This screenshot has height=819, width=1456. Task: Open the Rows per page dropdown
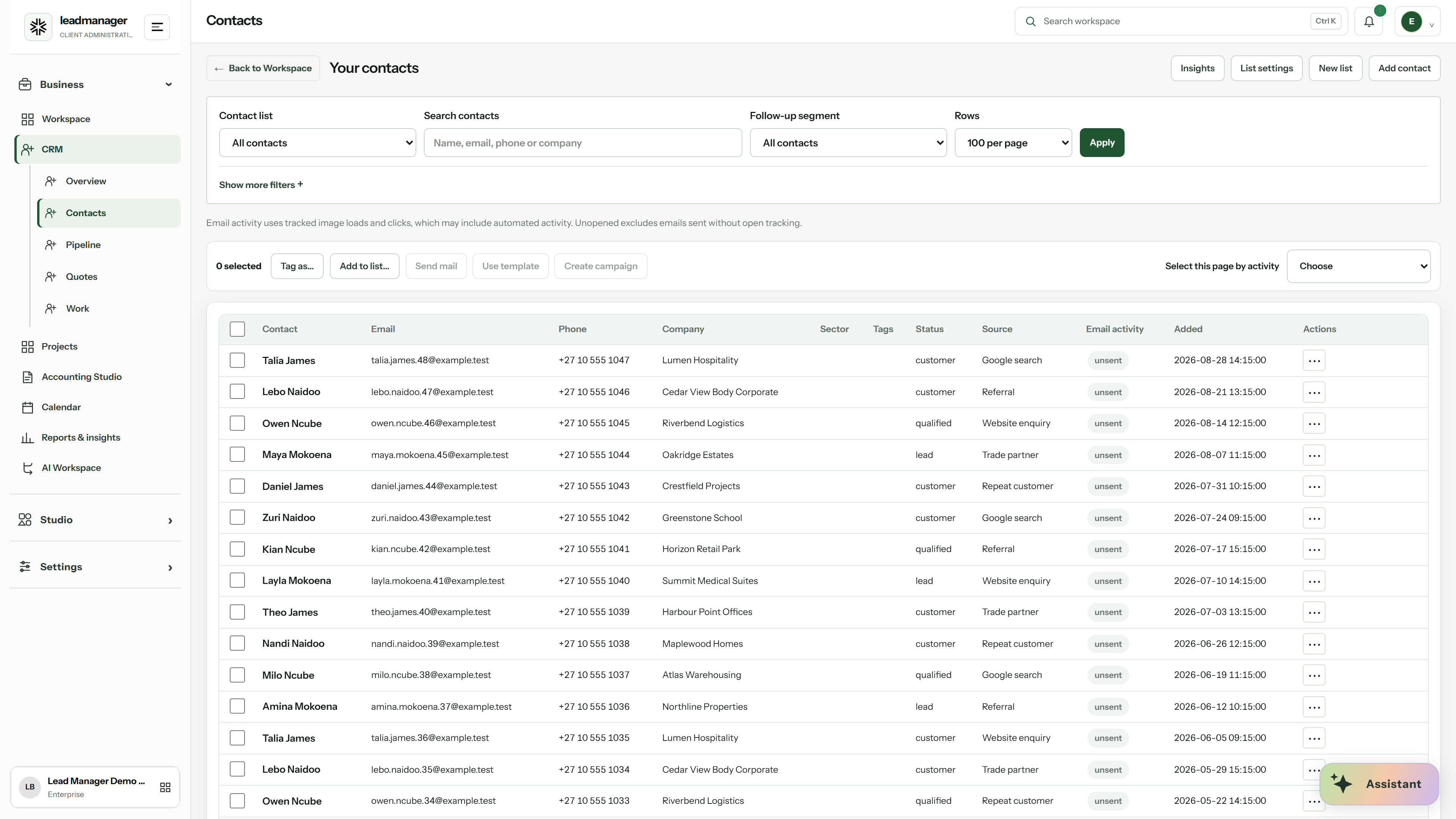pyautogui.click(x=1013, y=143)
